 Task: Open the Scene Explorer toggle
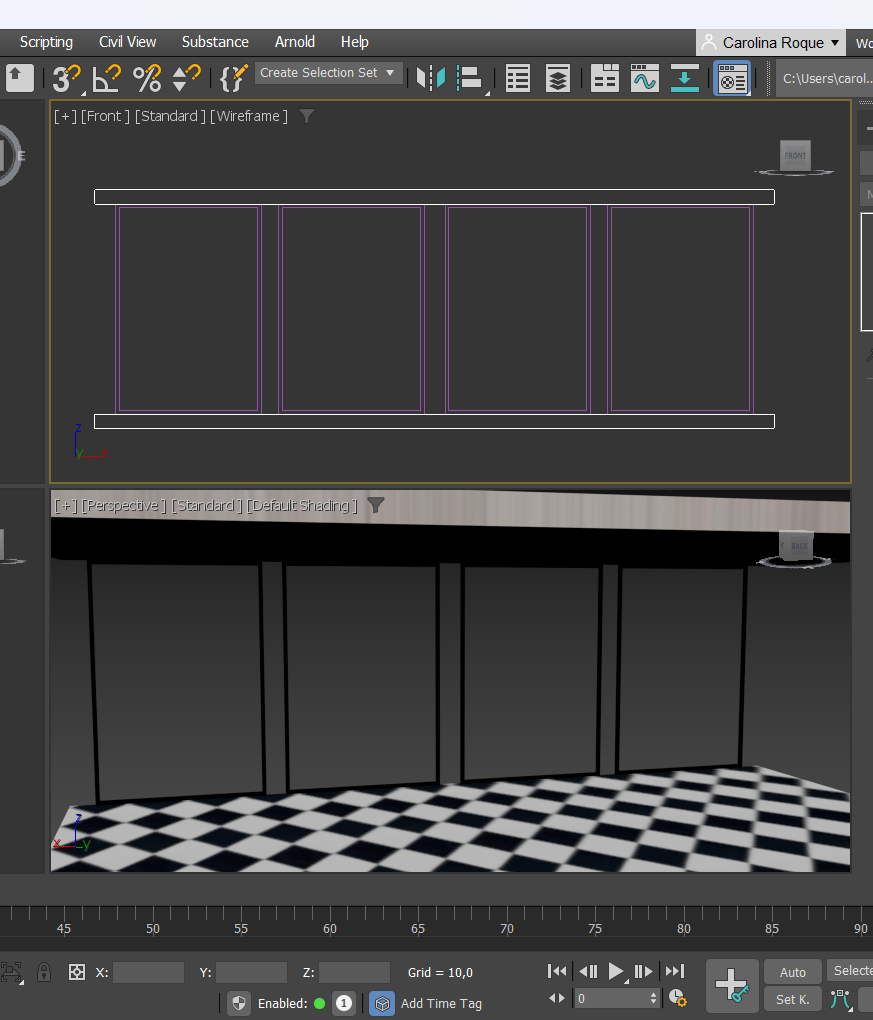pyautogui.click(x=518, y=78)
